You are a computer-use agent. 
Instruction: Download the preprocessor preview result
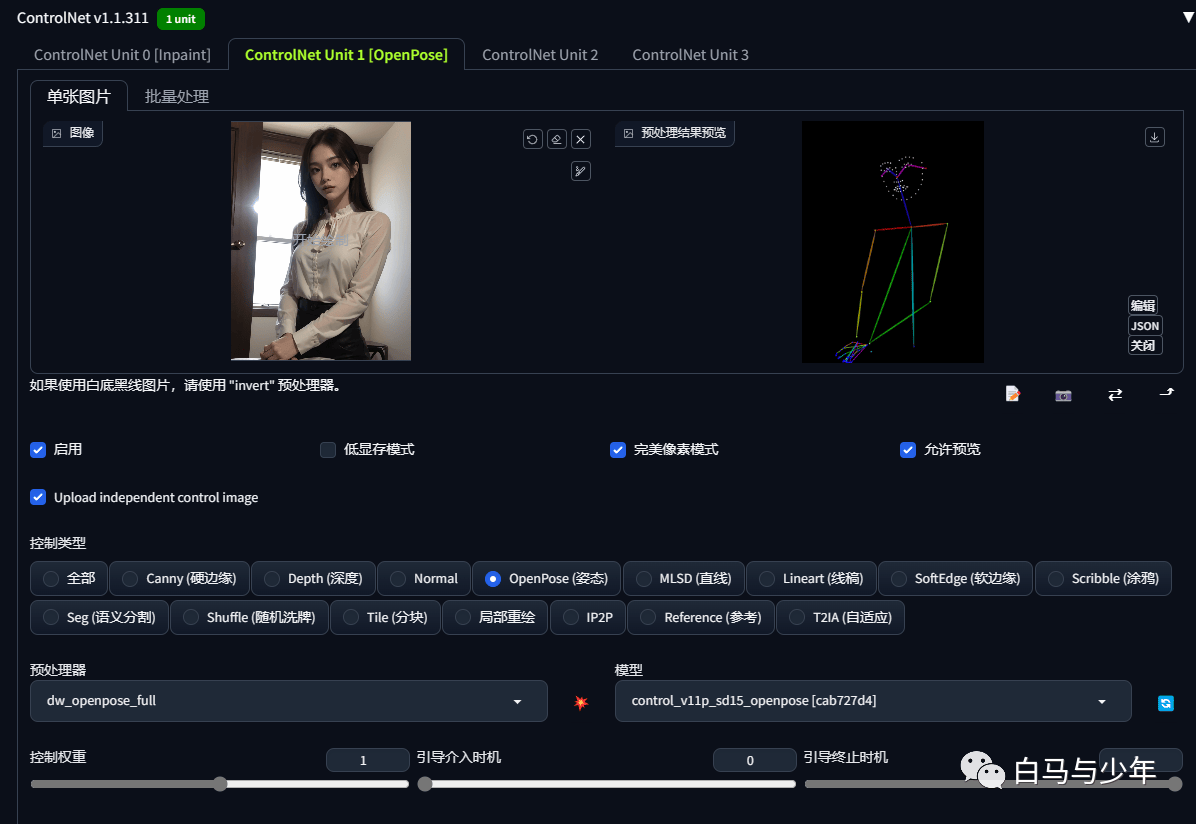coord(1155,137)
